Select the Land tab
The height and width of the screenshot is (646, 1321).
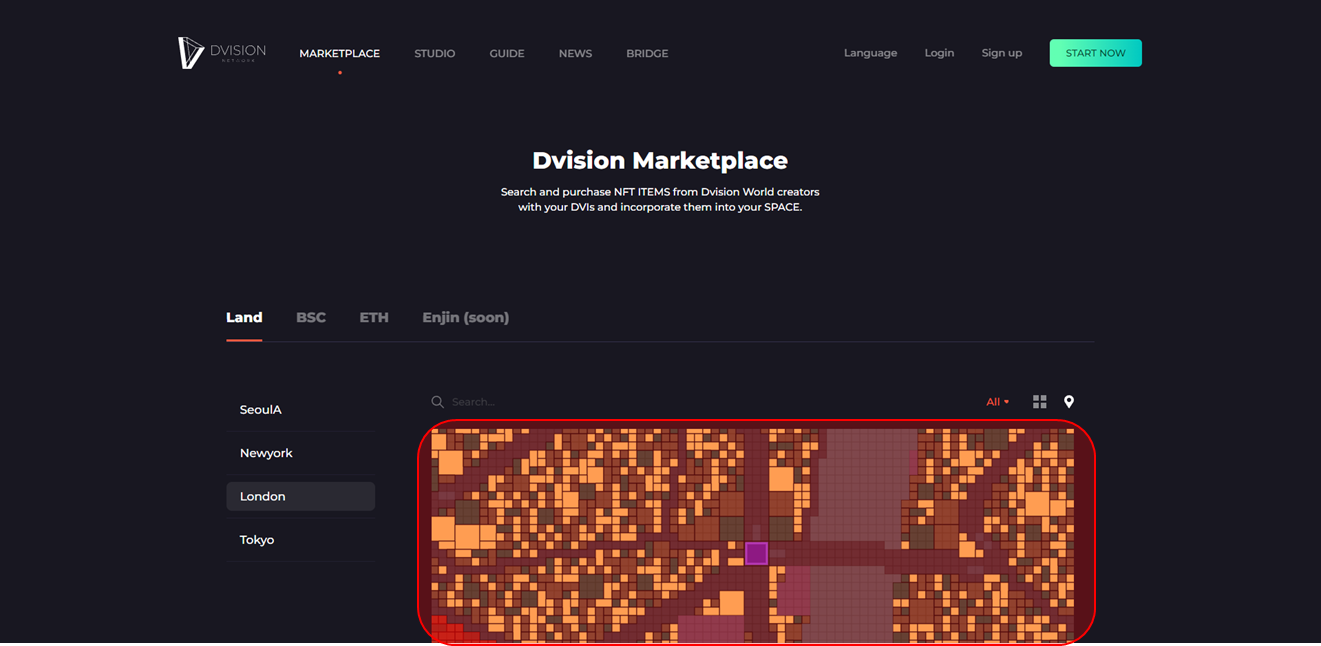(244, 317)
